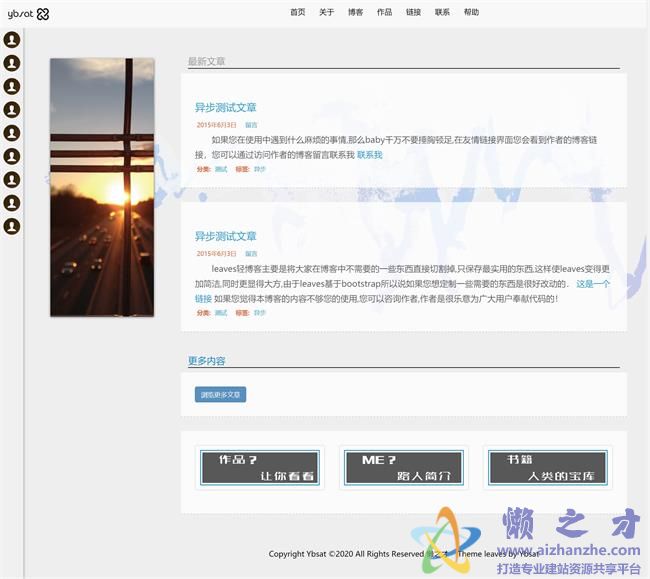Image resolution: width=650 pixels, height=579 pixels.
Task: Go to 首页 in the top navigation
Action: click(298, 12)
